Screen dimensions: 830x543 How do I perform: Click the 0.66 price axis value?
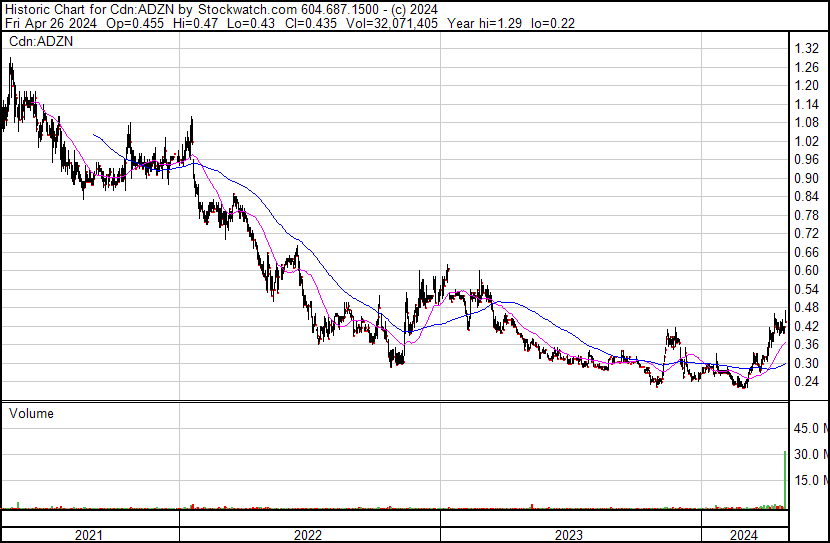click(807, 252)
